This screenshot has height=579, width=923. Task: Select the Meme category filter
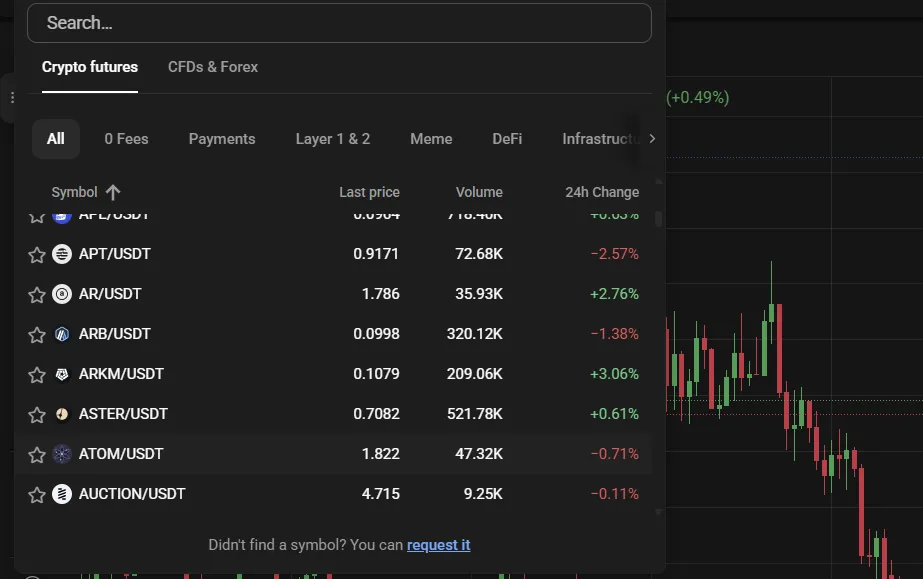point(431,138)
